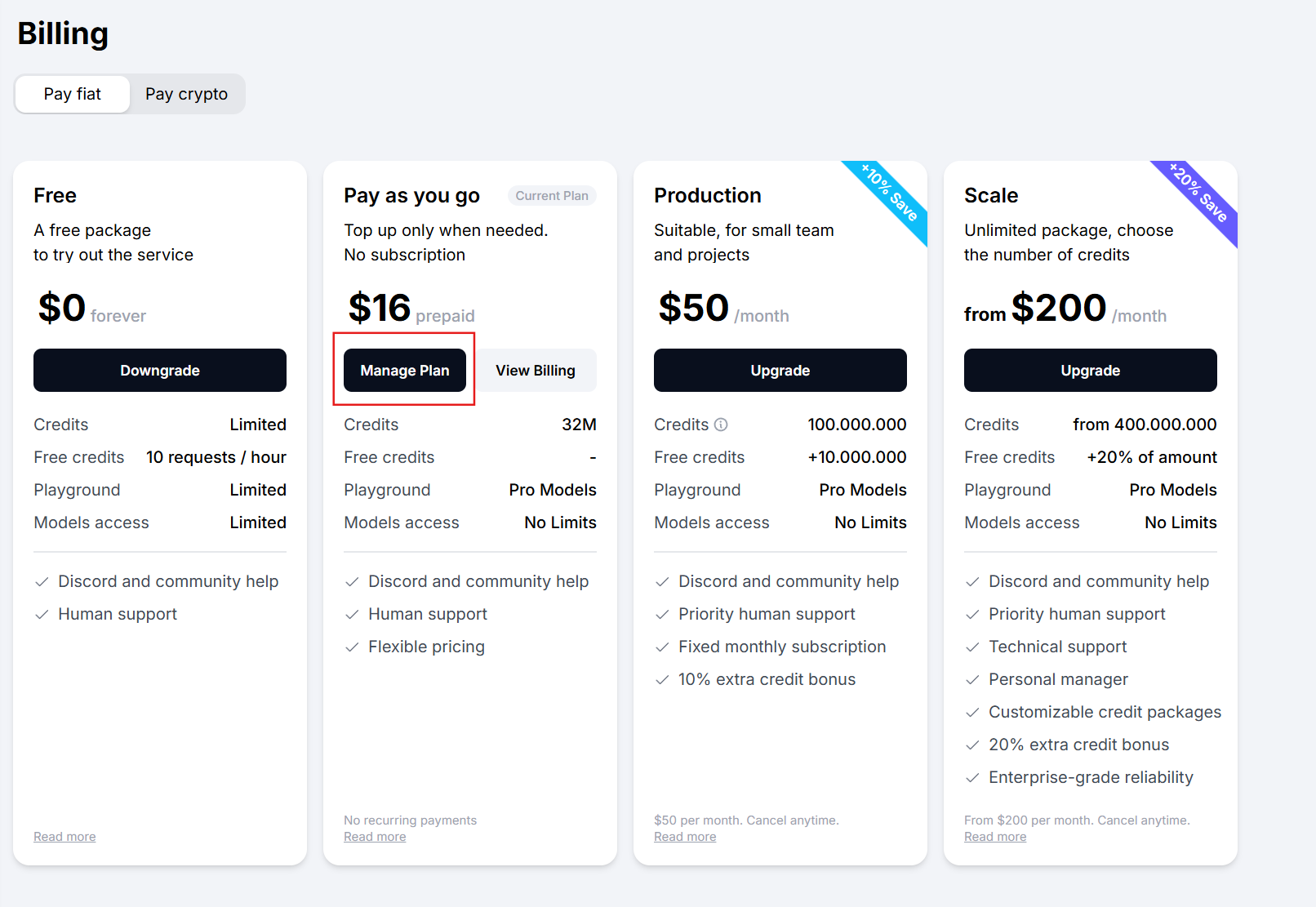Click the Billing page heading
Image resolution: width=1316 pixels, height=907 pixels.
tap(63, 33)
